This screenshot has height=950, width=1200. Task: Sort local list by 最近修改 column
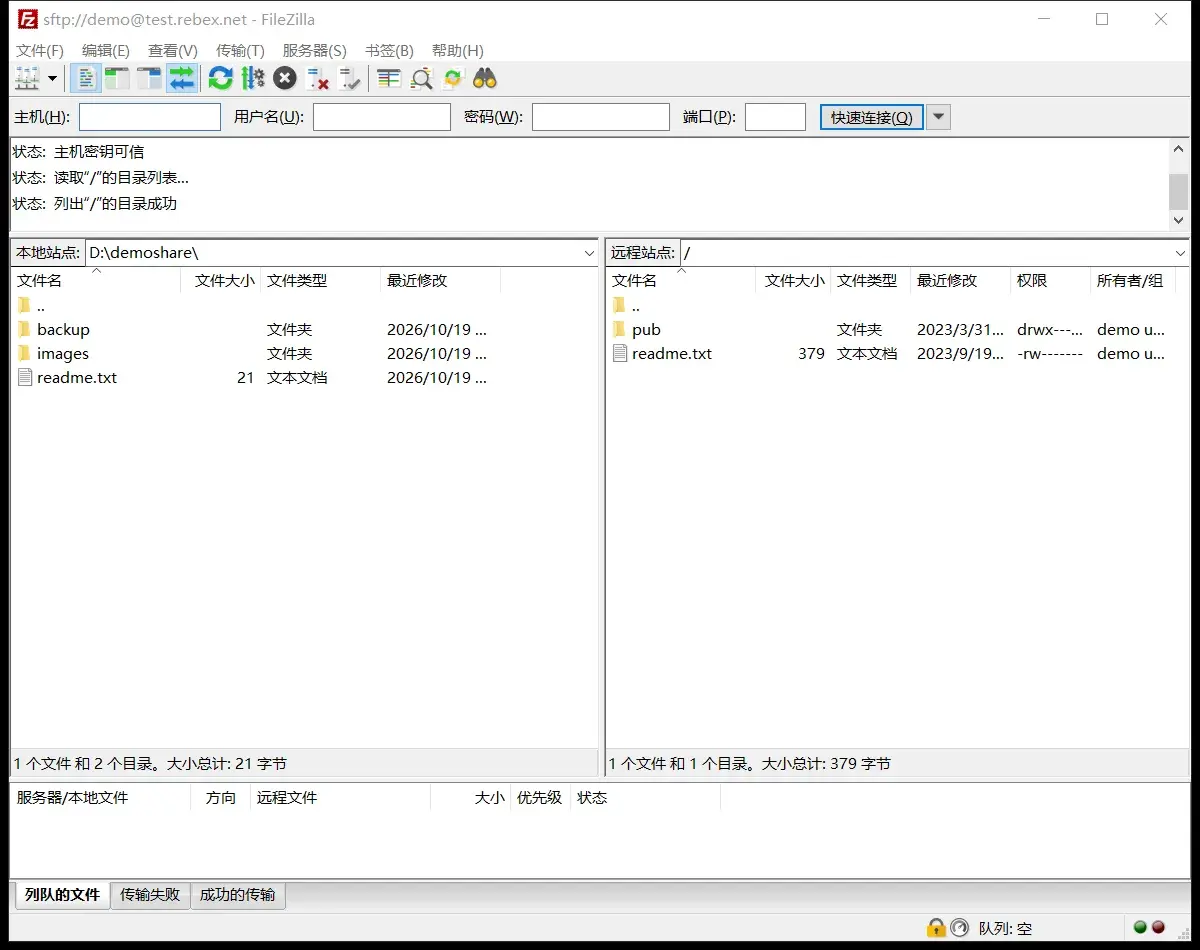click(x=441, y=281)
